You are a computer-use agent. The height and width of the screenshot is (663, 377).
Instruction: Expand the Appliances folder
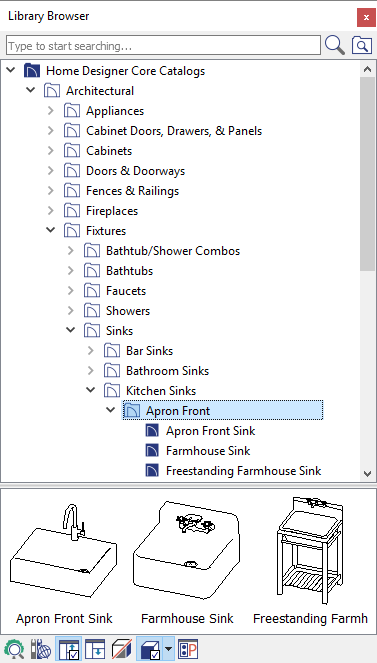point(51,111)
